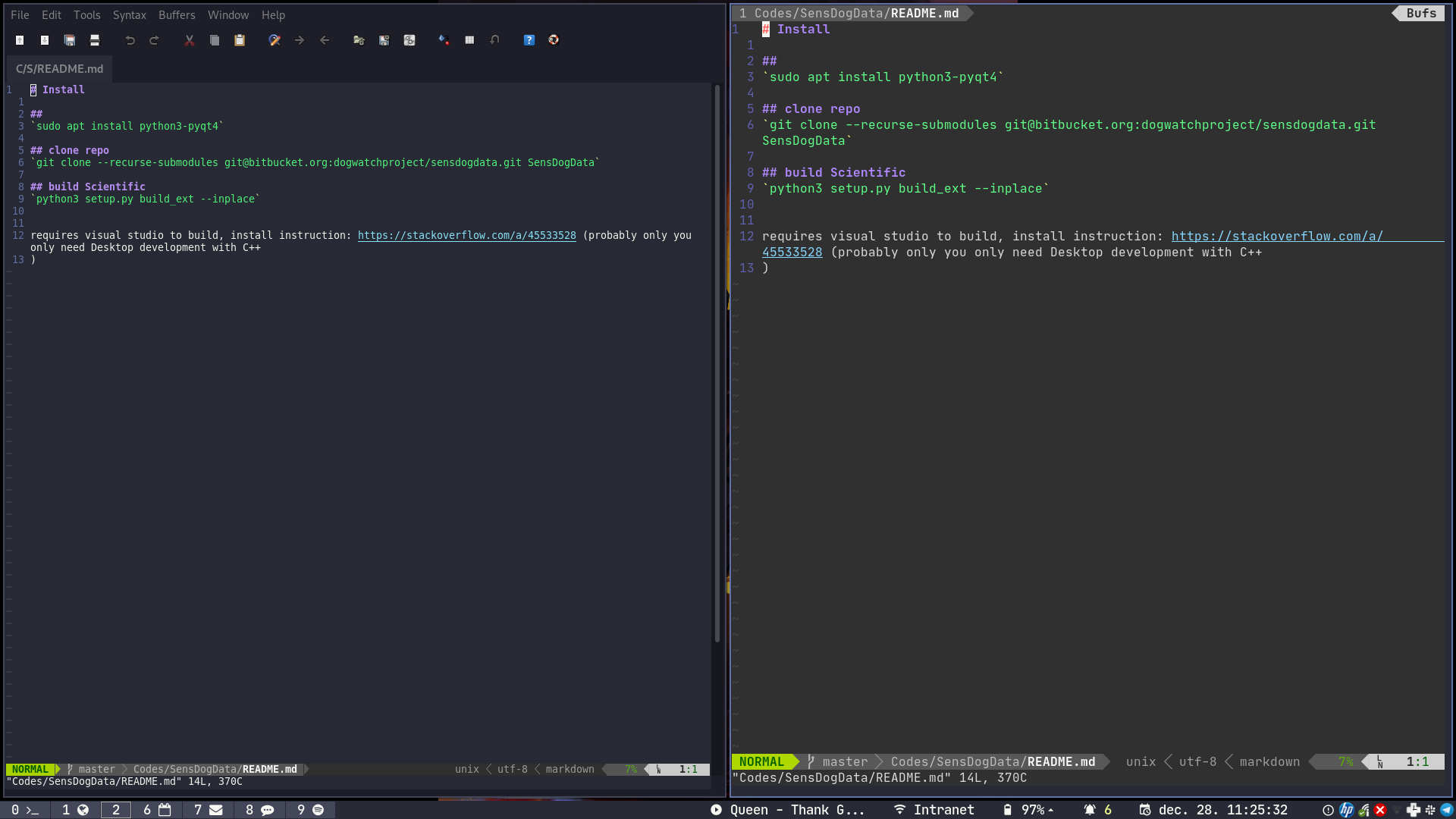
Task: Click the NORMAL mode indicator in gVim statusline
Action: [30, 769]
